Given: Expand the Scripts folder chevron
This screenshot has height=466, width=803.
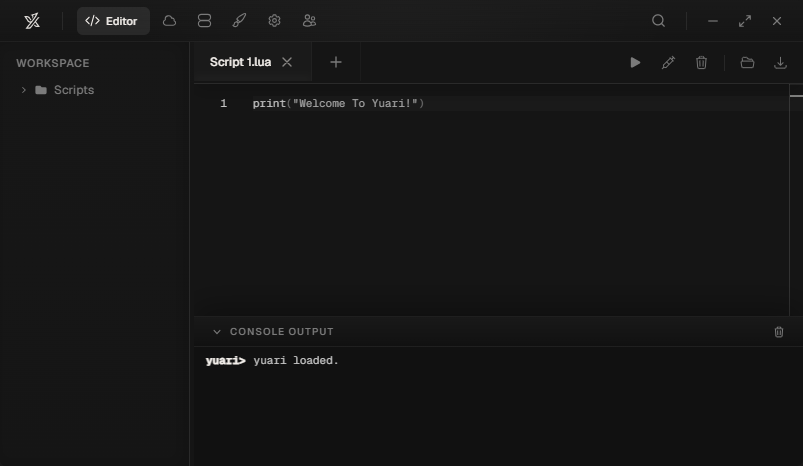Looking at the screenshot, I should (24, 90).
